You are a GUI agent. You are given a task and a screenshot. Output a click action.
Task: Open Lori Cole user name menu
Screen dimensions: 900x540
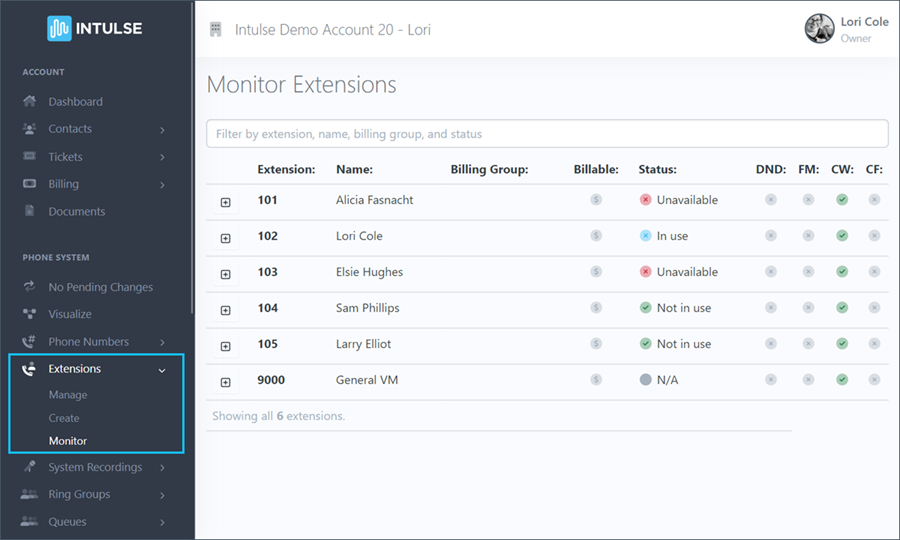point(864,21)
